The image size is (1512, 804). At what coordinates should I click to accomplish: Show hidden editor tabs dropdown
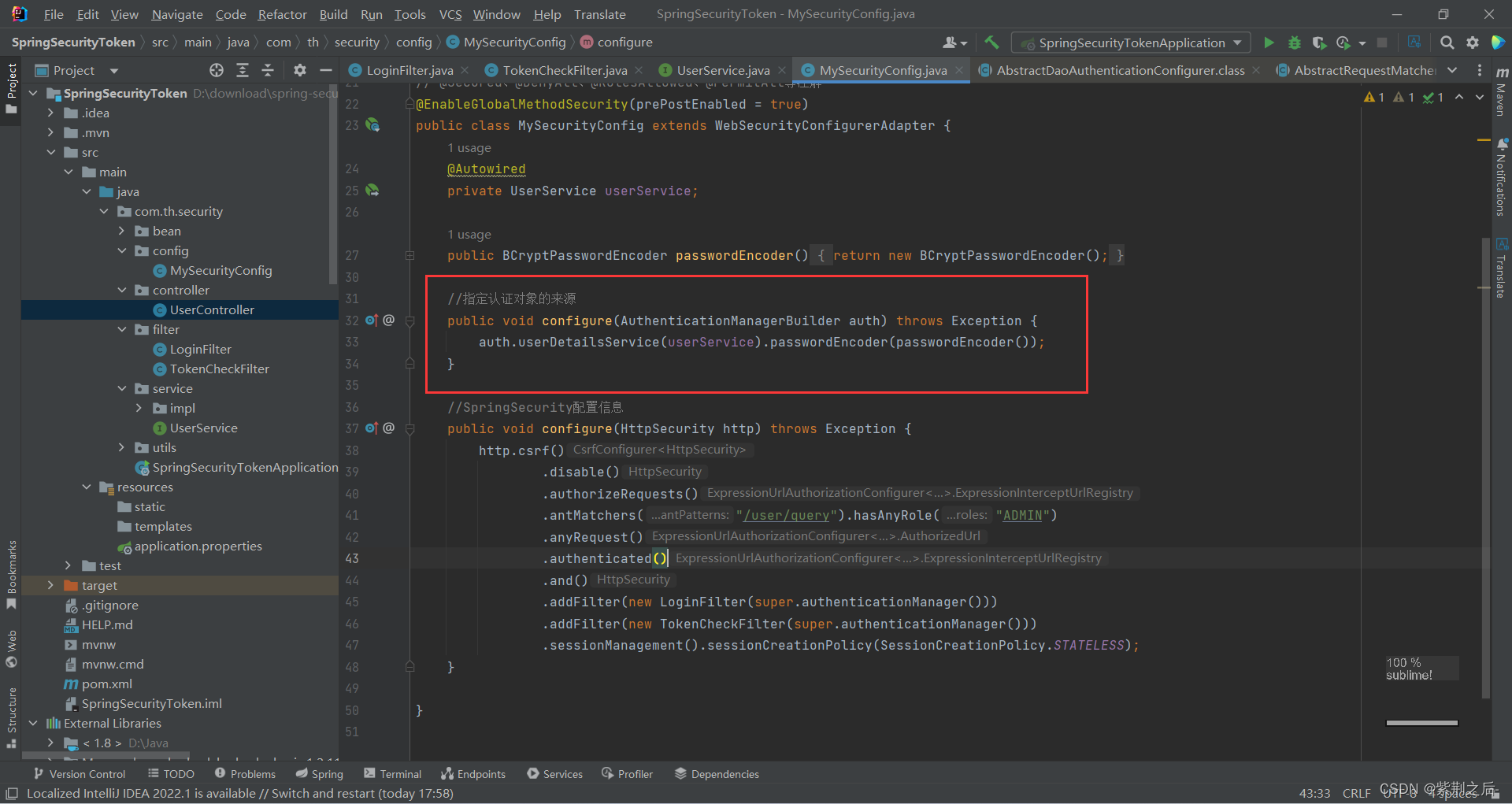pos(1452,70)
